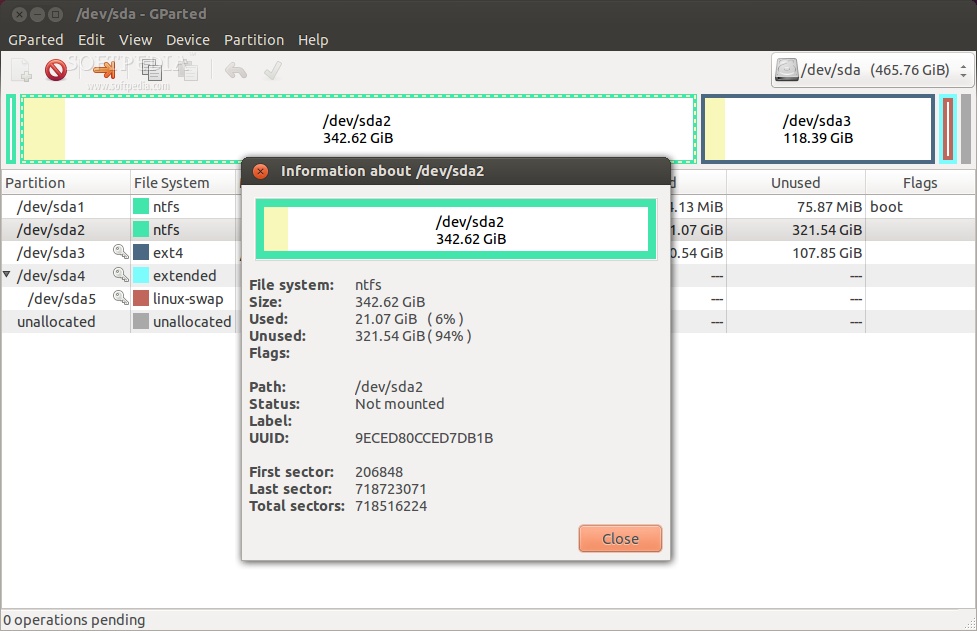Click the key icon beside /dev/sda3
Image resolution: width=977 pixels, height=631 pixels.
tap(120, 253)
